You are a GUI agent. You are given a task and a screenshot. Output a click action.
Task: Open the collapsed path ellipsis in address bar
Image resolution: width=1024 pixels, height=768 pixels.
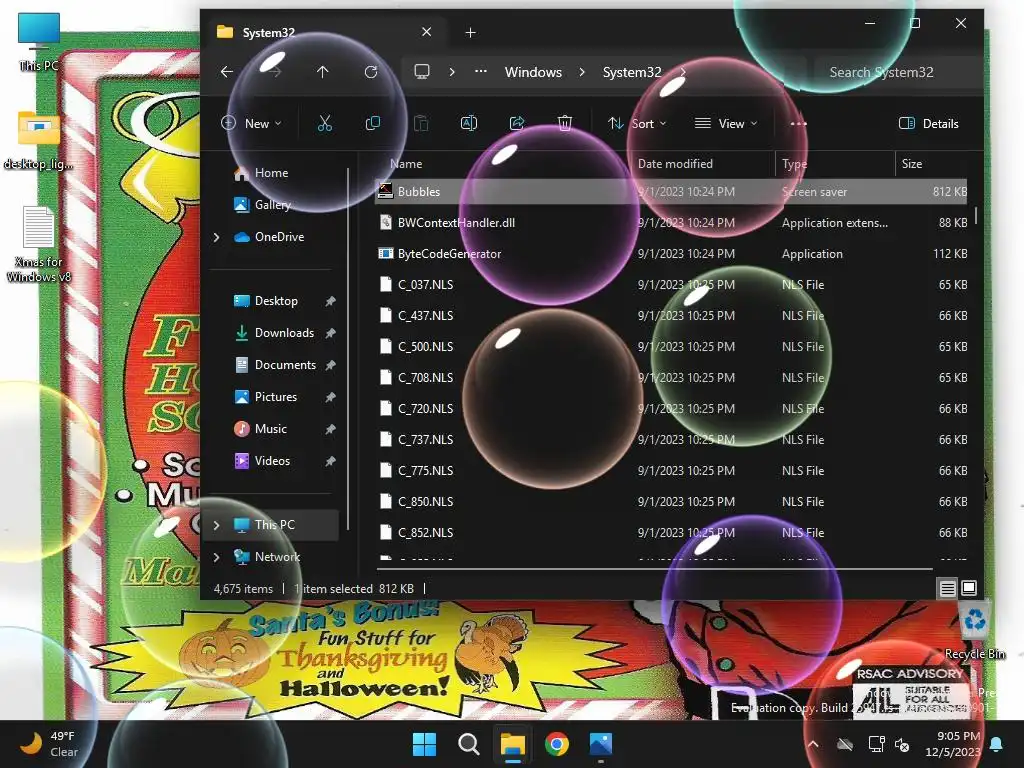coord(481,72)
